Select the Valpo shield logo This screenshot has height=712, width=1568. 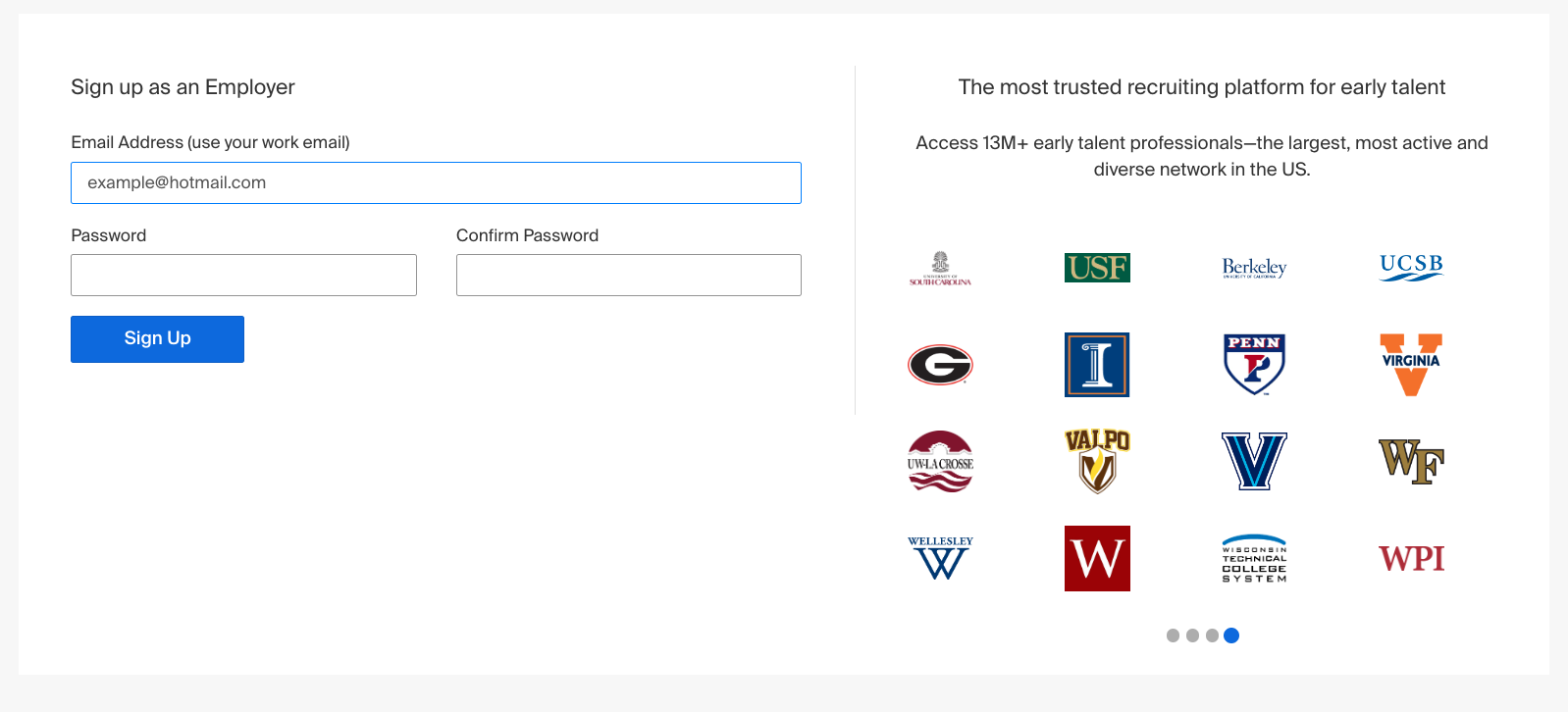pos(1097,461)
